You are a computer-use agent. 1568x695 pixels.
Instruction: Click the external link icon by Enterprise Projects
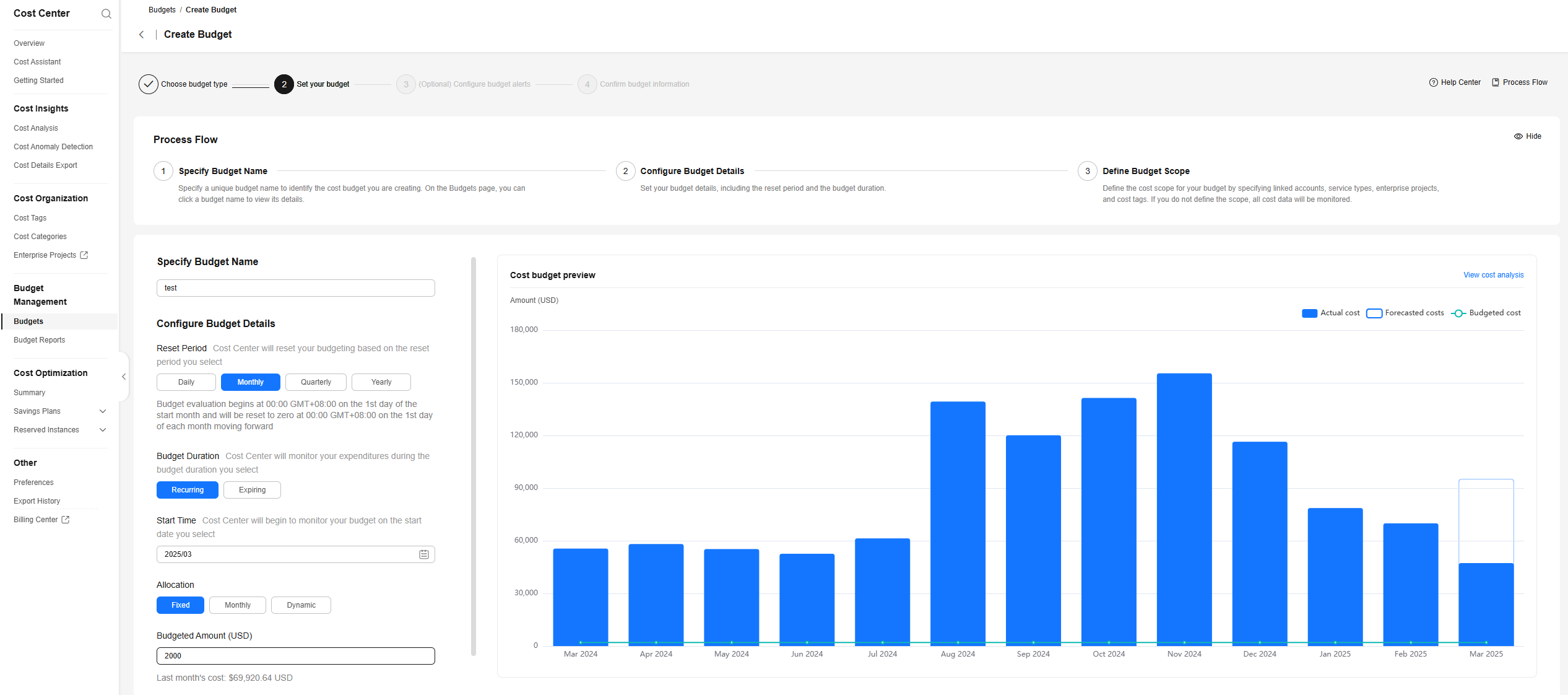[84, 255]
